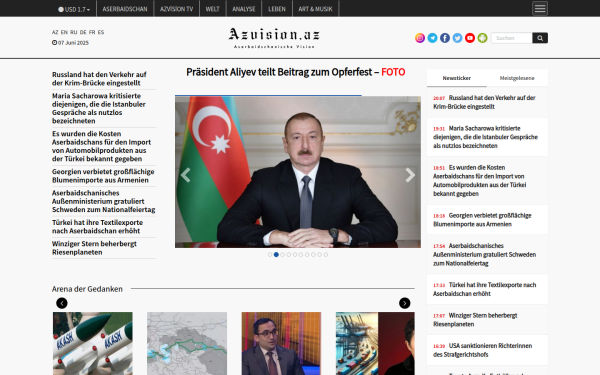The height and width of the screenshot is (375, 600).
Task: Click the search magnifier button
Action: coord(540,38)
